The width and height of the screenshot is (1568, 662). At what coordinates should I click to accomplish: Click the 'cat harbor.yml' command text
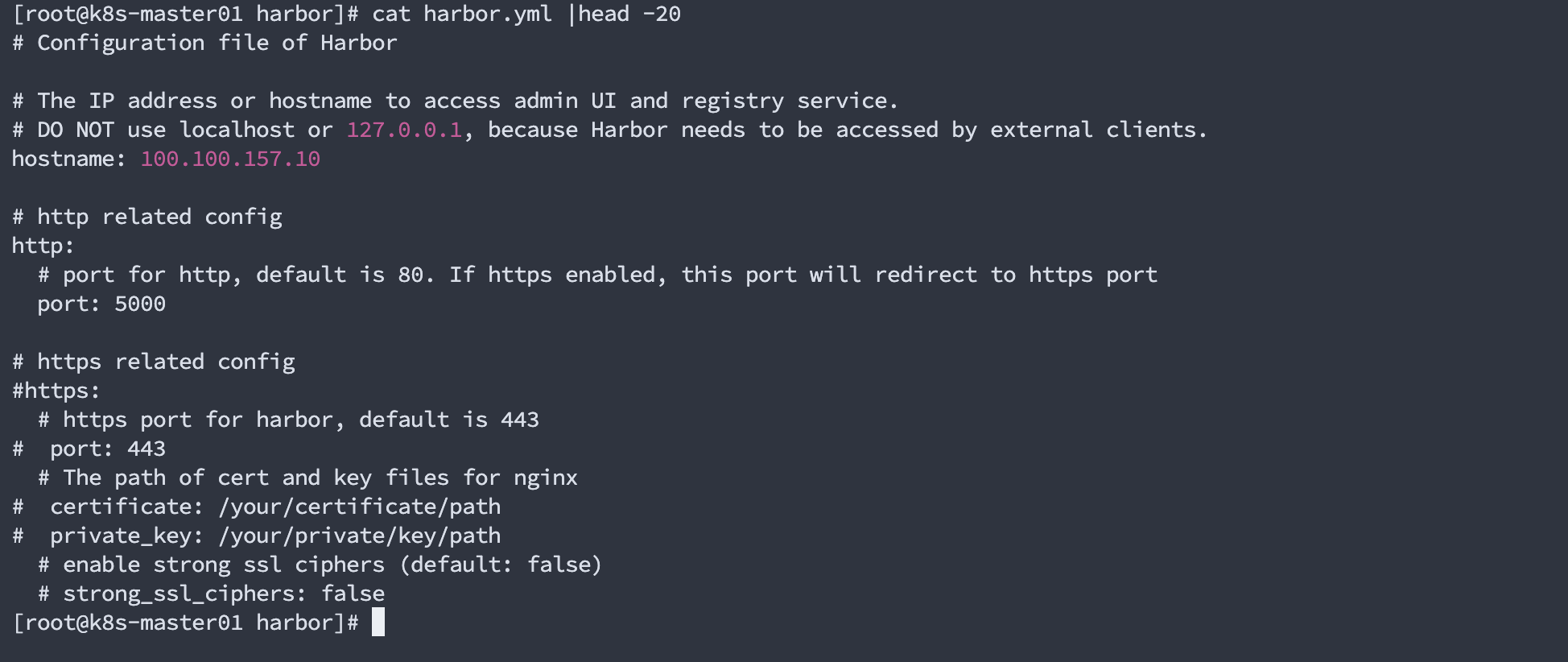tap(462, 14)
